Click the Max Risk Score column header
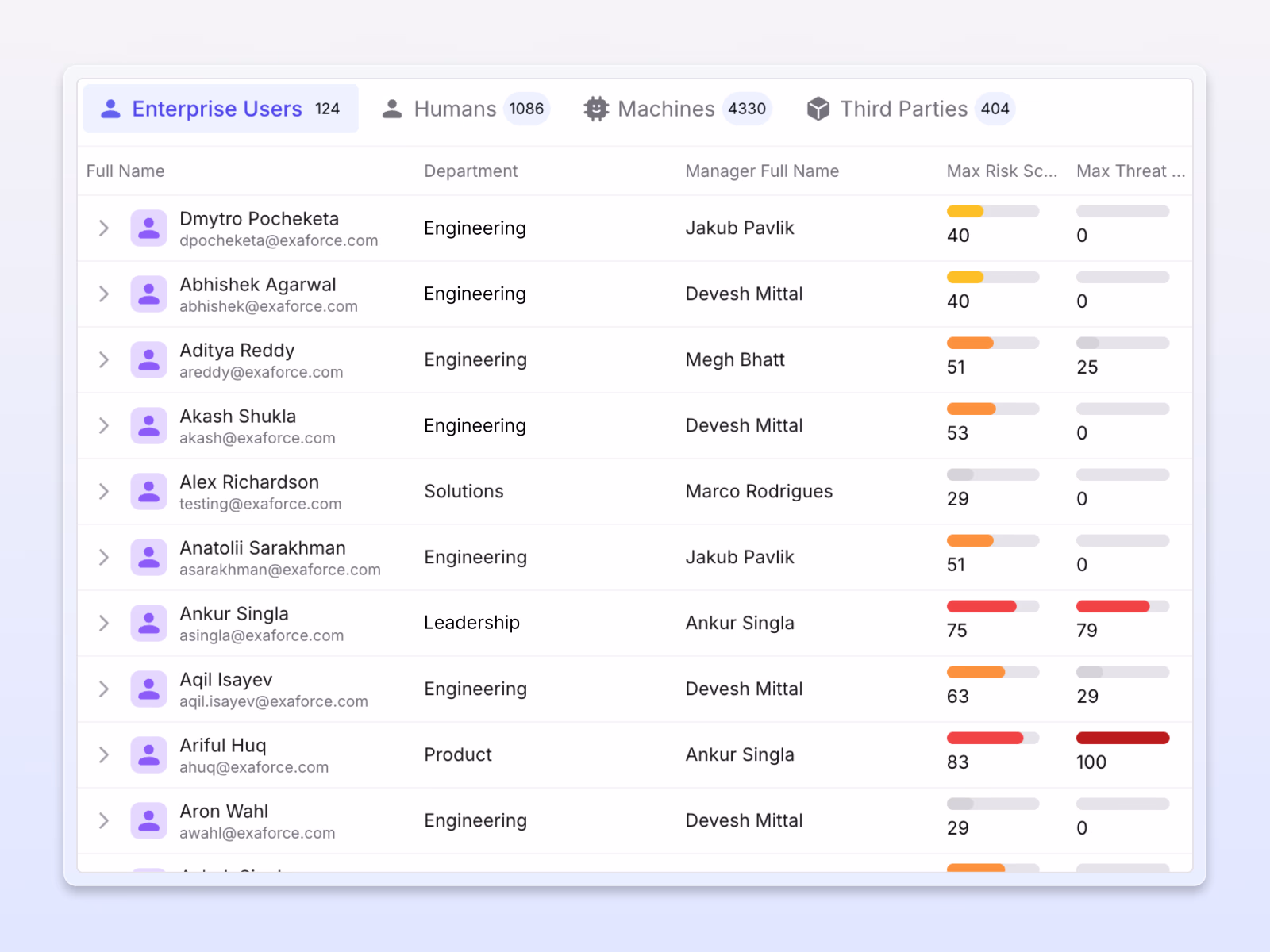Viewport: 1270px width, 952px height. point(1002,171)
